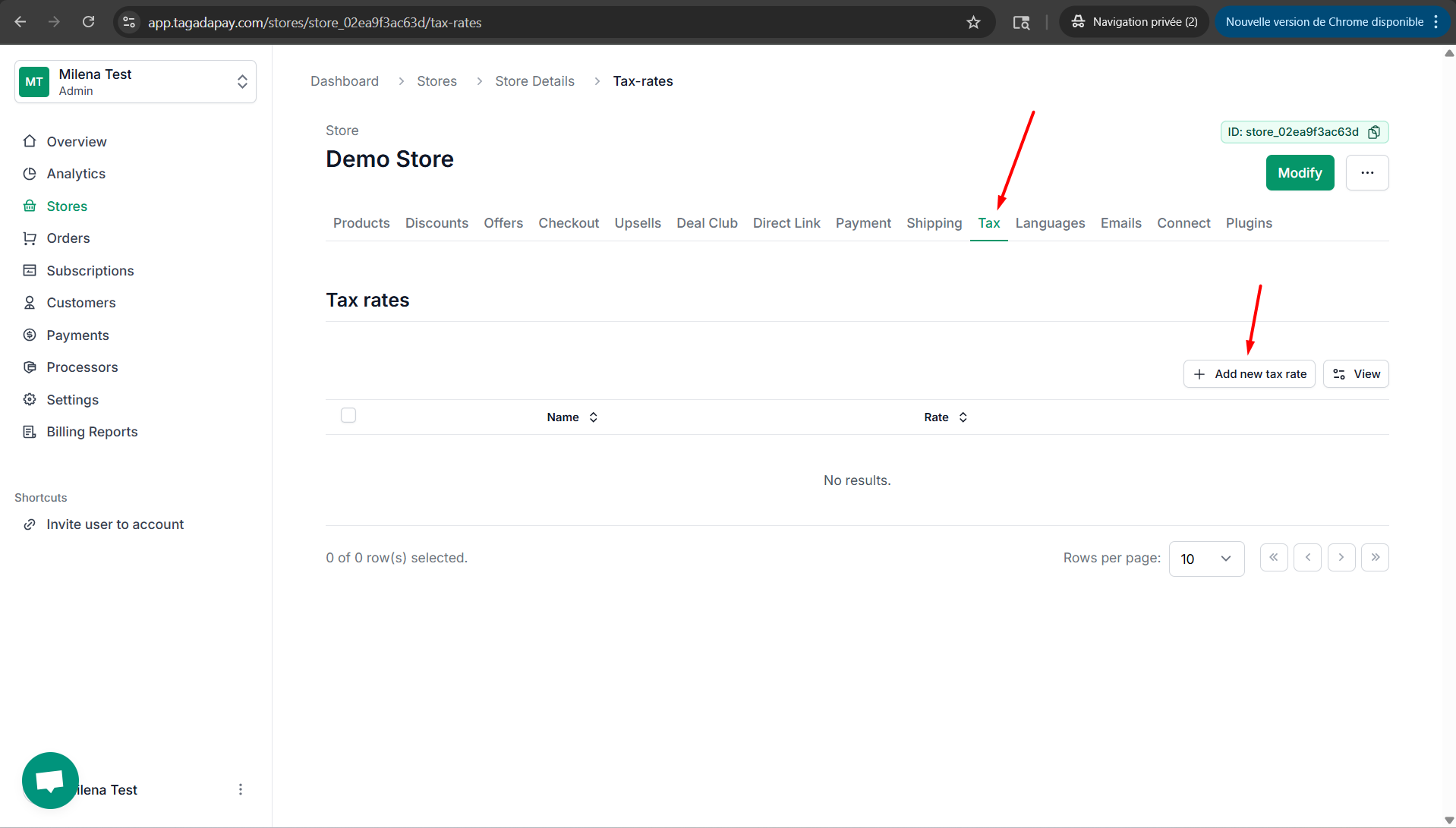Toggle the select-all rows checkbox

pos(348,415)
